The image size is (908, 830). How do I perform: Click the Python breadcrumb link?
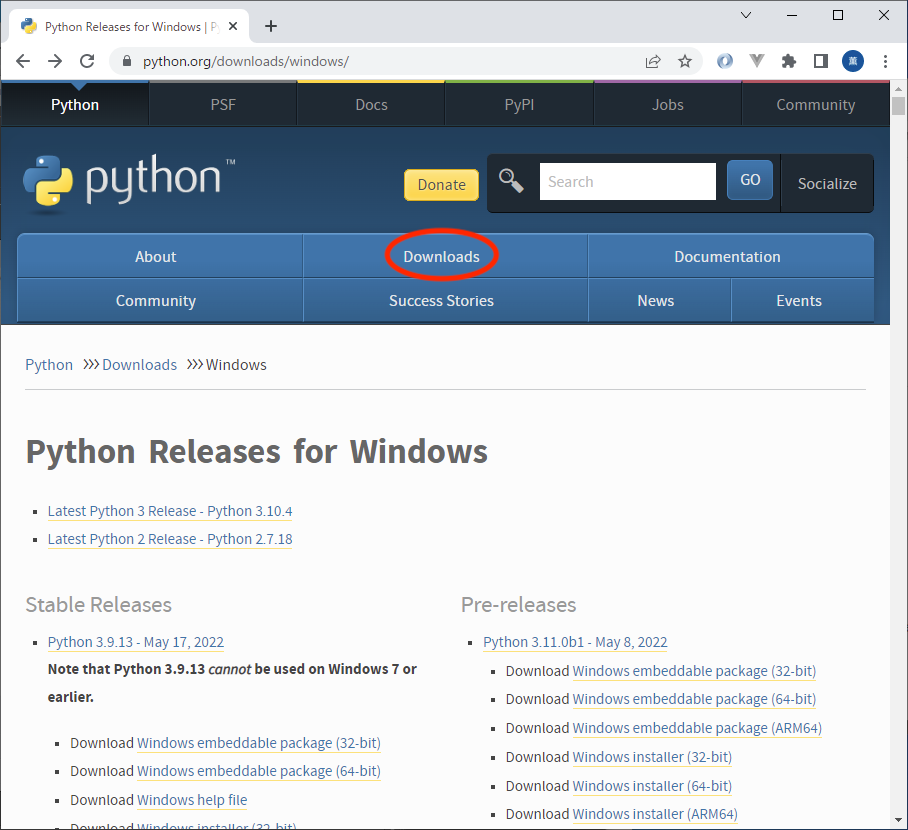pos(49,365)
